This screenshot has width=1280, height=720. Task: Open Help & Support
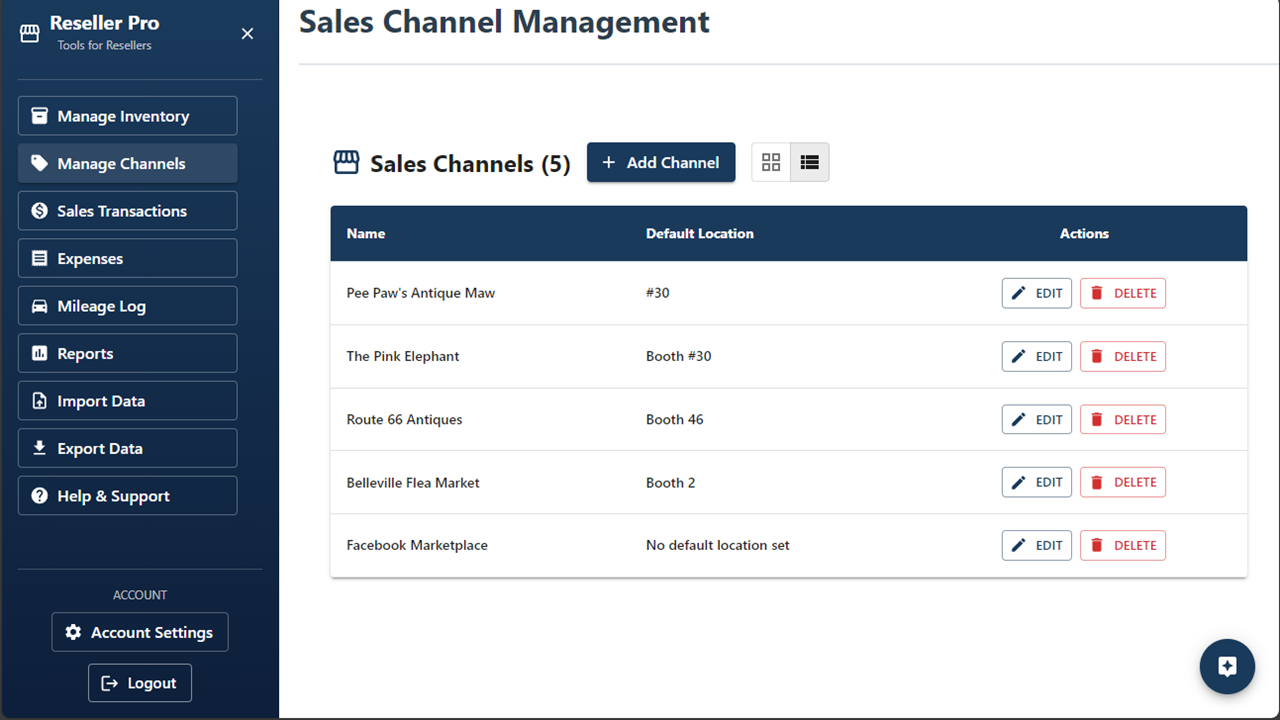(x=127, y=496)
